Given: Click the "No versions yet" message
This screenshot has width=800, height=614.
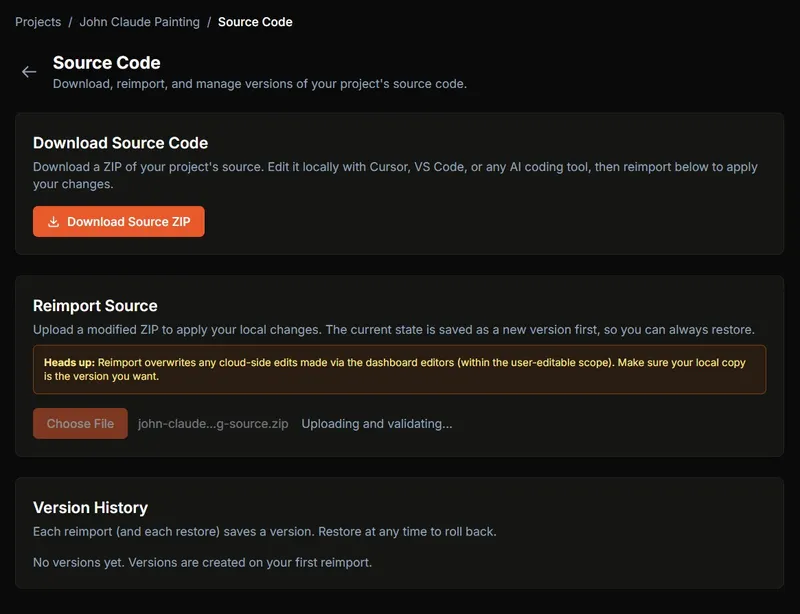Looking at the screenshot, I should pos(202,562).
